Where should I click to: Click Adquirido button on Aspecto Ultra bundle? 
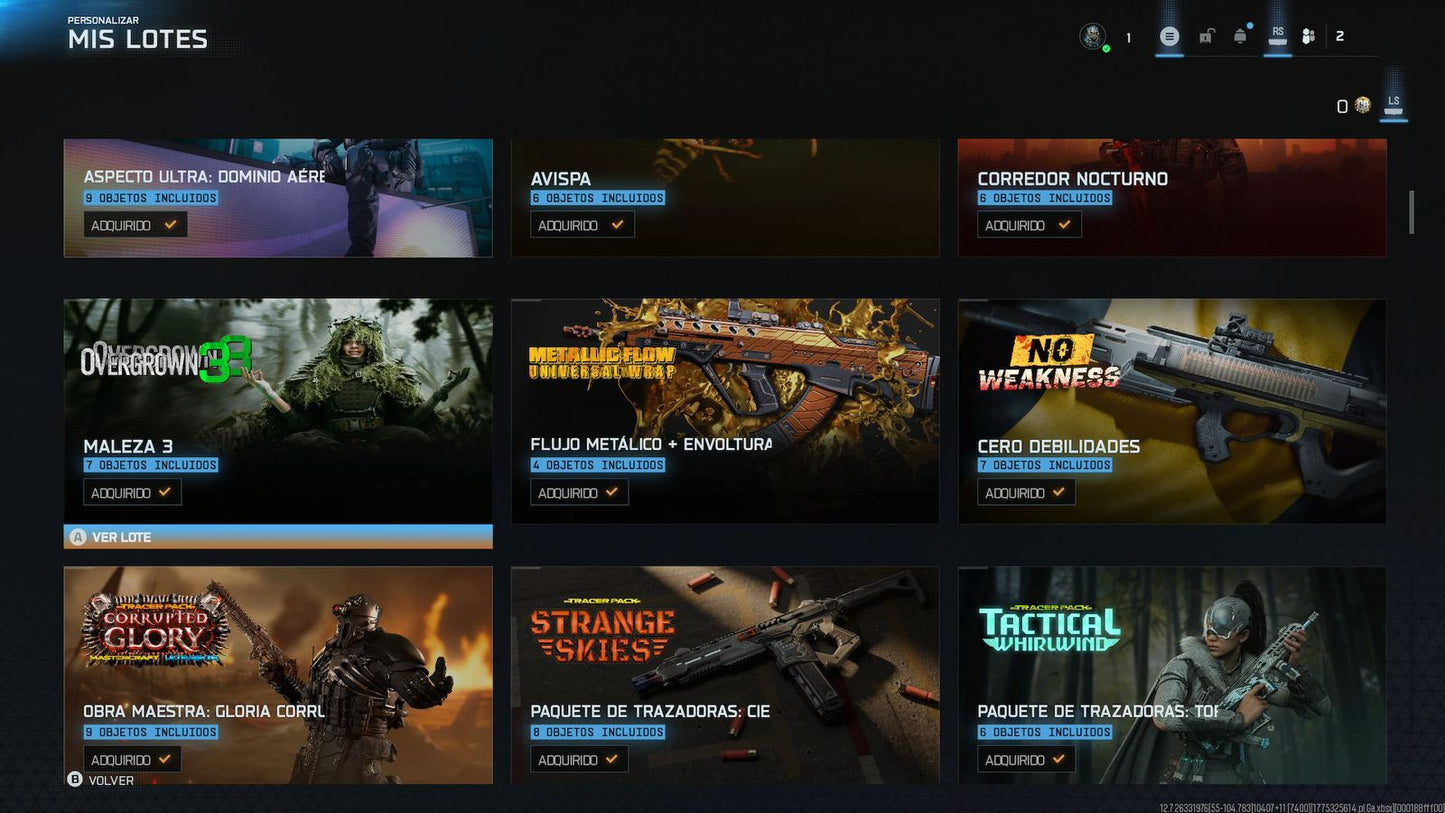click(135, 225)
